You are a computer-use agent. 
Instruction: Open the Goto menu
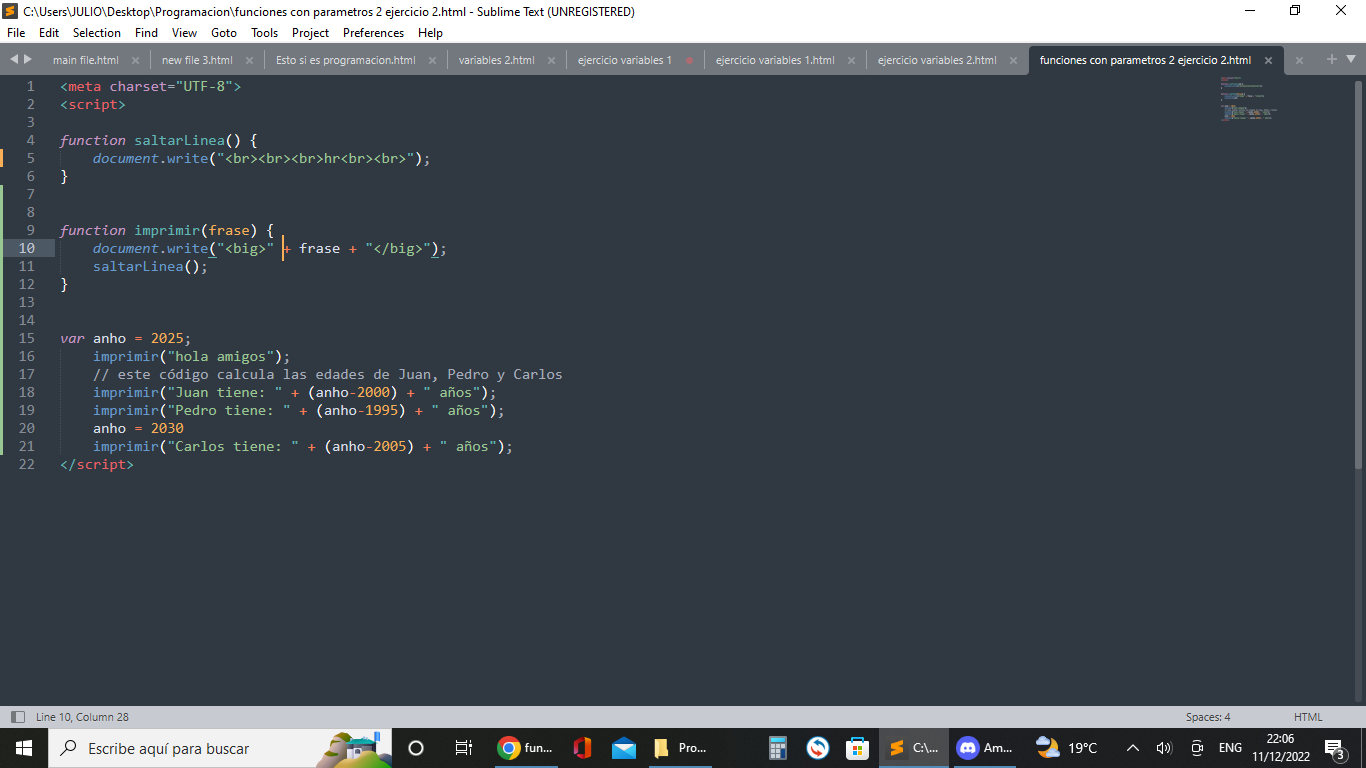[224, 33]
